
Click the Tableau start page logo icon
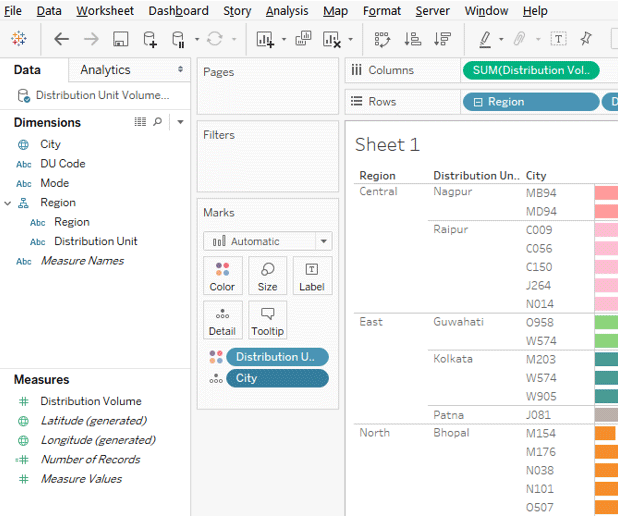(x=19, y=39)
